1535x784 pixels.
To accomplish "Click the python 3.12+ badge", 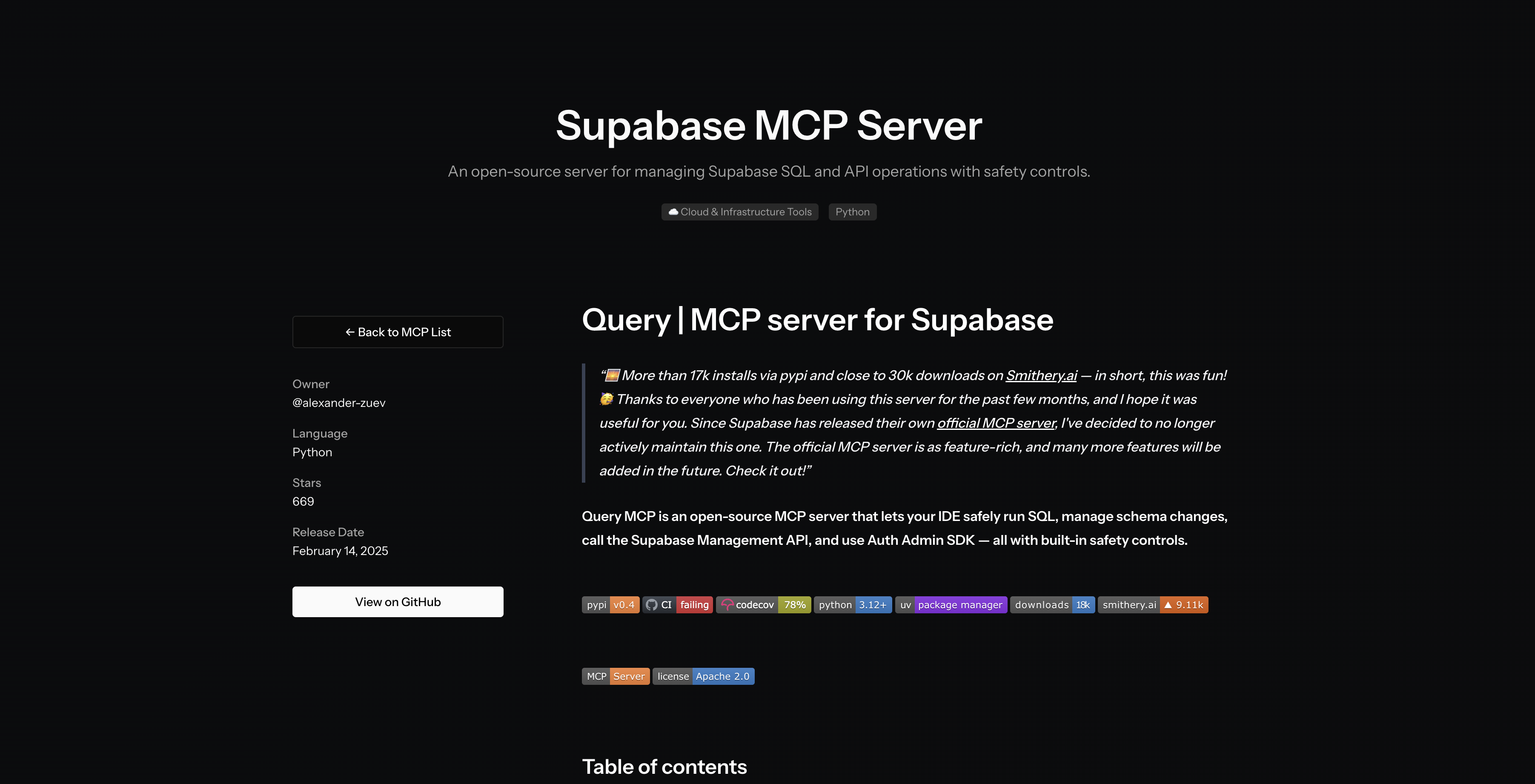I will coord(852,605).
